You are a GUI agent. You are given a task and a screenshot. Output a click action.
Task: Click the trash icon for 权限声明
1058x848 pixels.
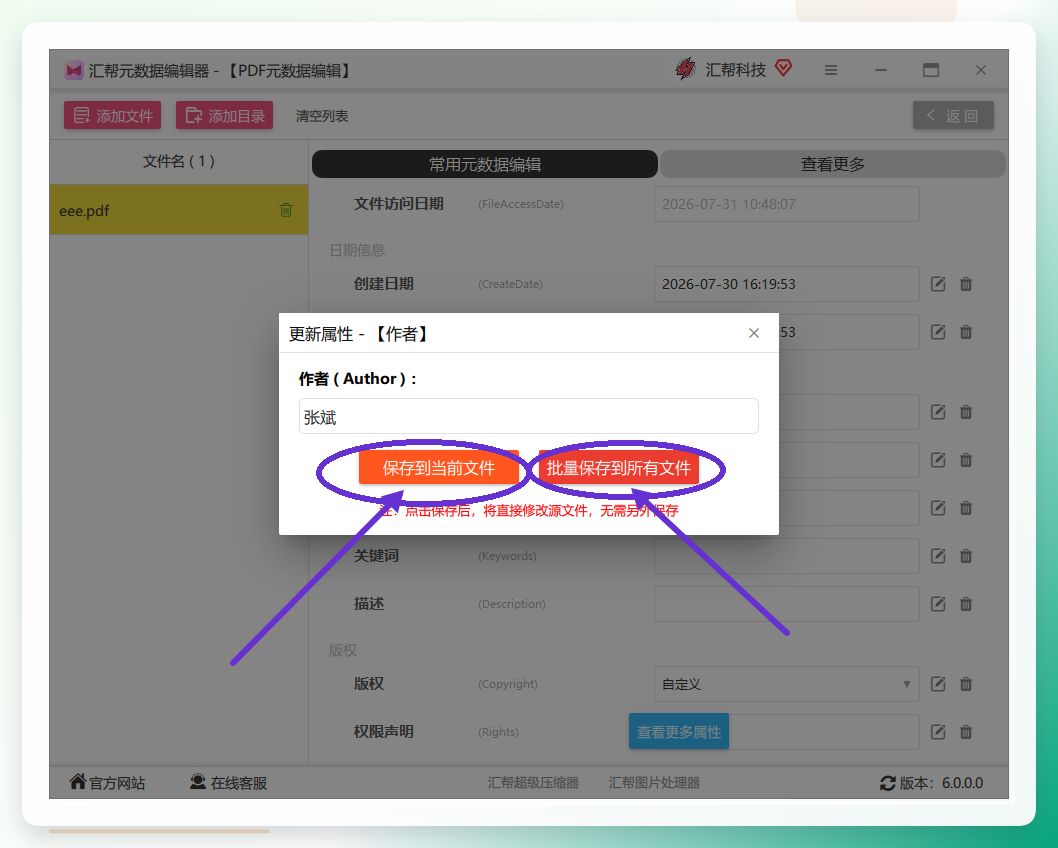click(966, 732)
